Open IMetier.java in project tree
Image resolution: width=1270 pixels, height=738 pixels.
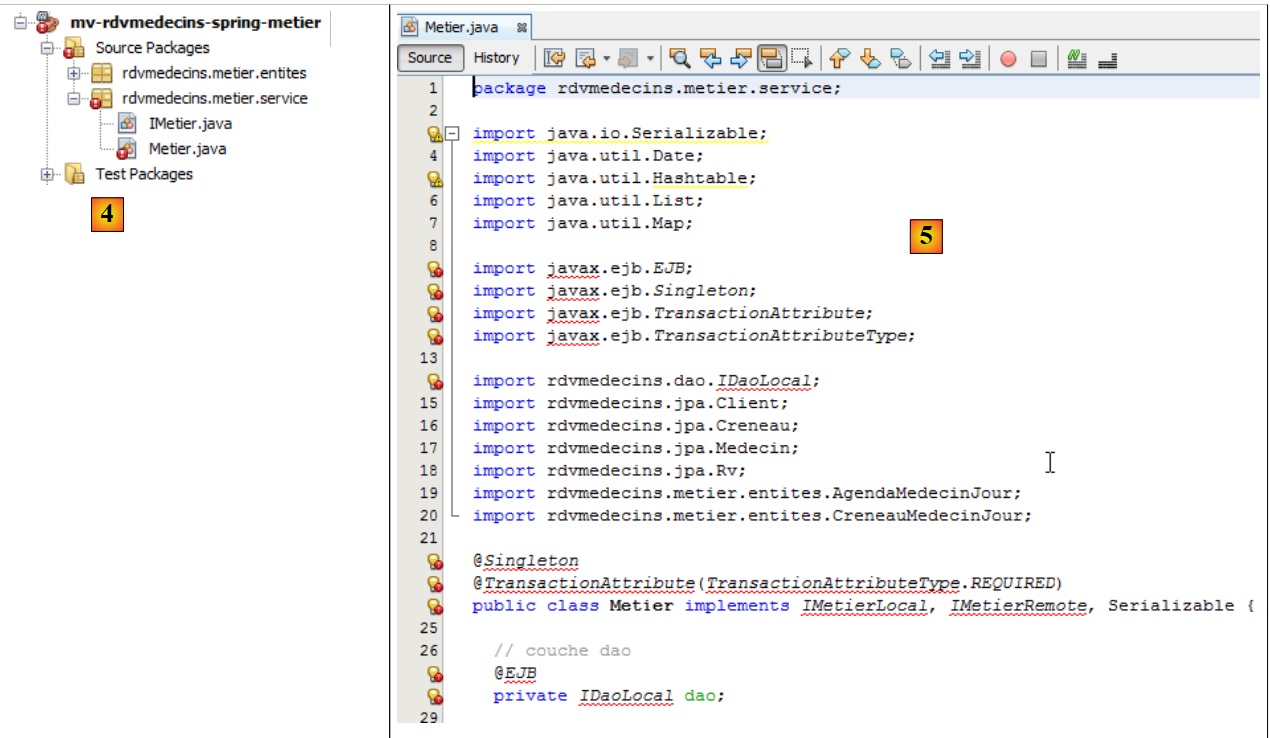coord(190,124)
